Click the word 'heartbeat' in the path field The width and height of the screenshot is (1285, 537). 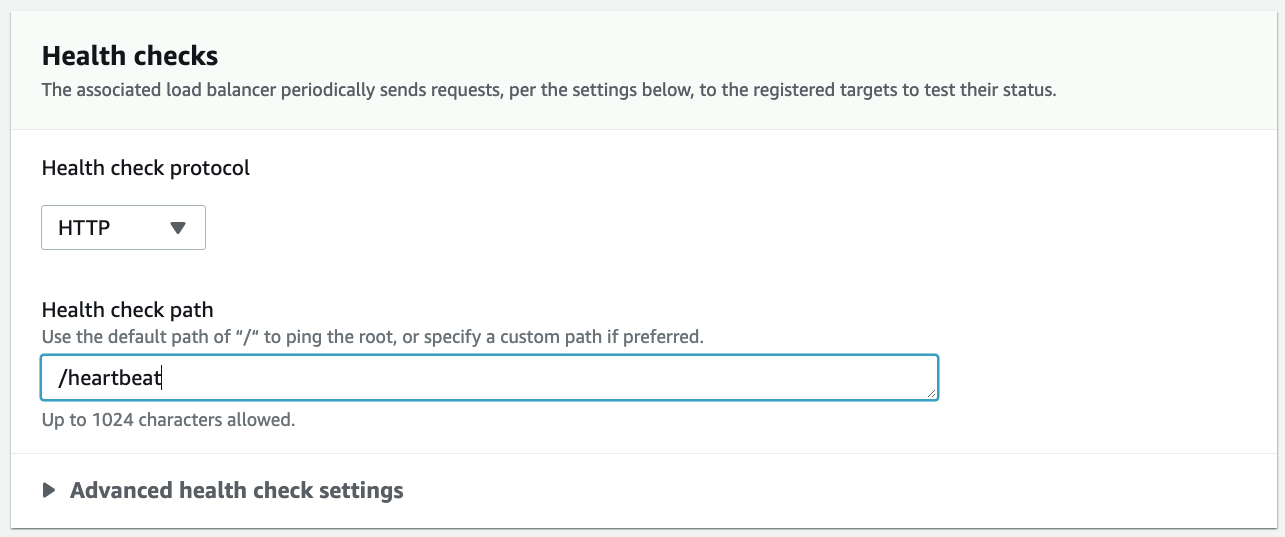(115, 378)
